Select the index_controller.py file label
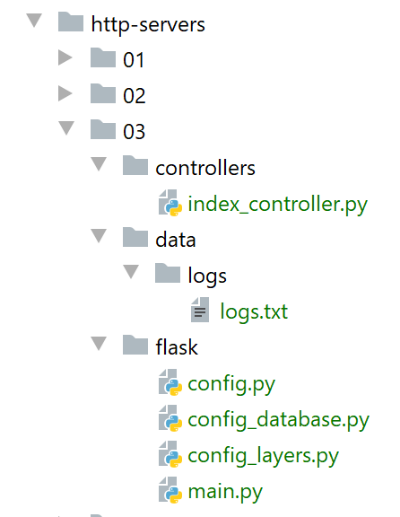Viewport: 400px width, 517px height. tap(278, 204)
